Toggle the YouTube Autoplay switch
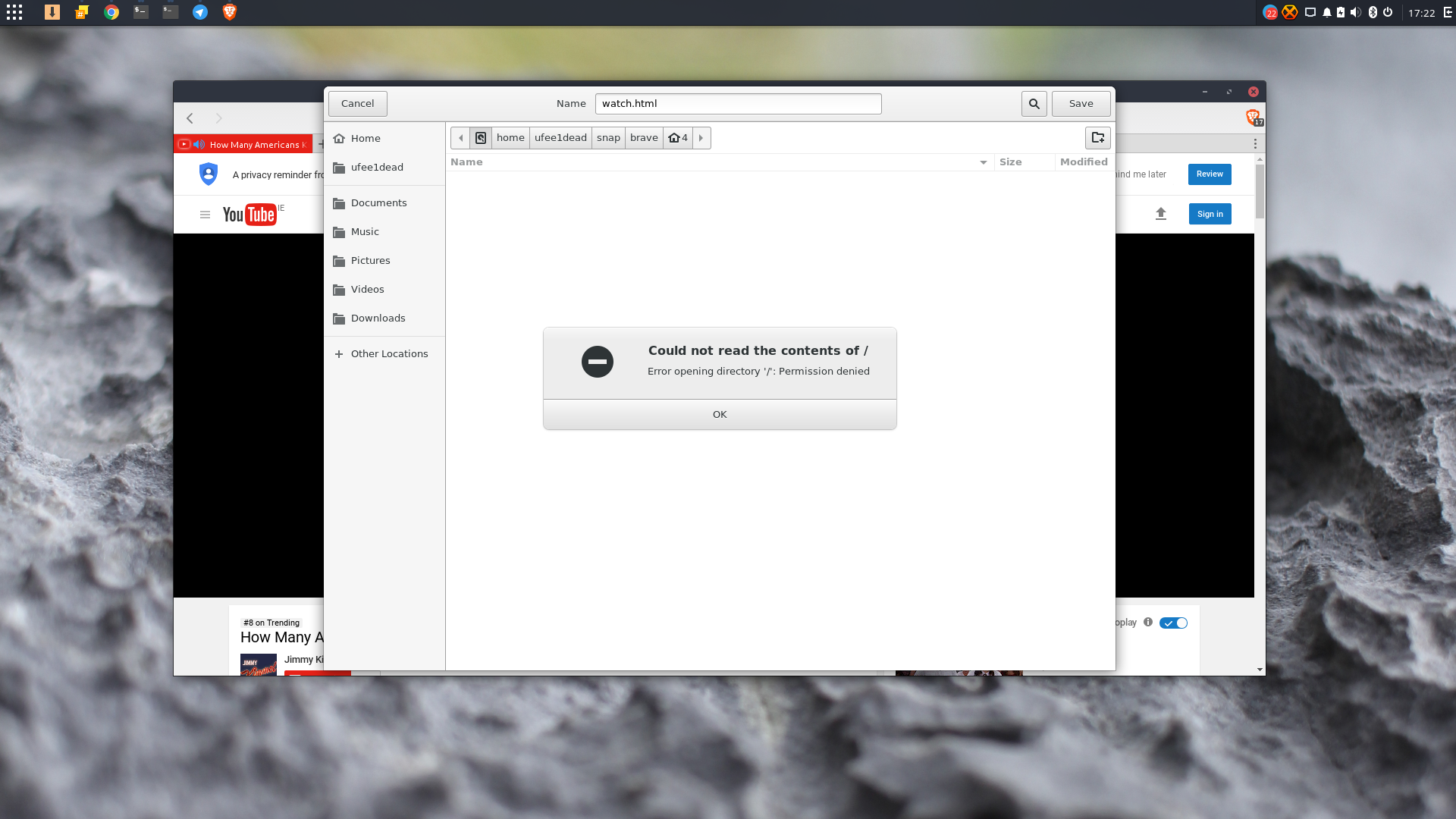This screenshot has width=1456, height=819. 1173,623
